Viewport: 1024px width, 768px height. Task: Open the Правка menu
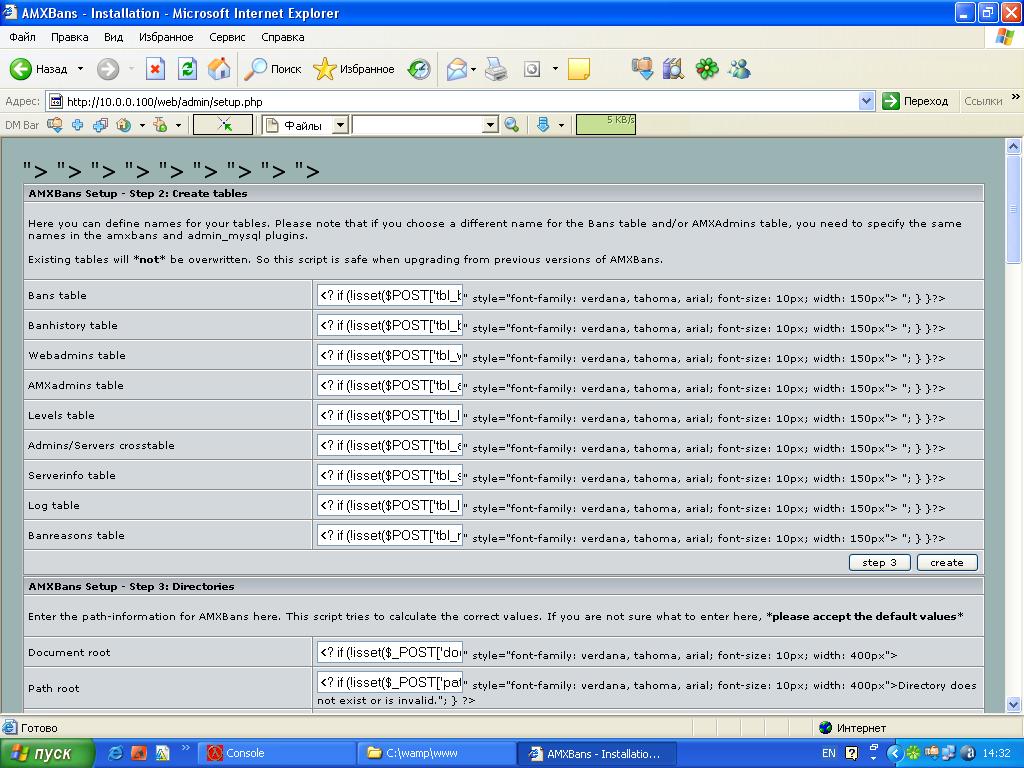click(x=69, y=37)
